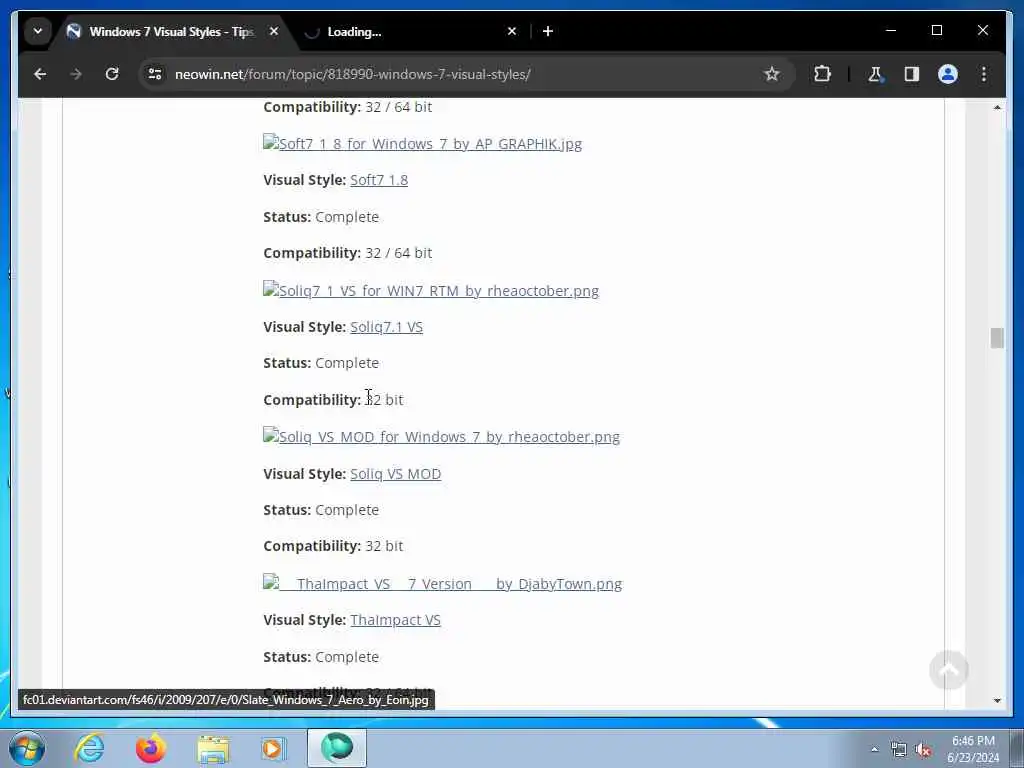Open the Soliq7.1 VS link
The height and width of the screenshot is (768, 1024).
387,327
